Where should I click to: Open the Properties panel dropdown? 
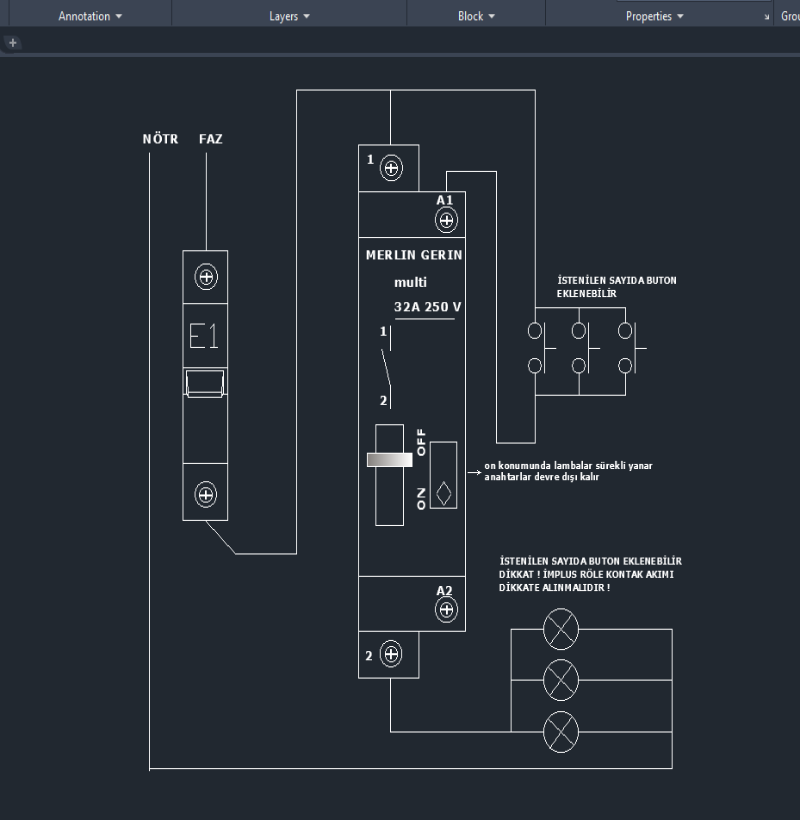[655, 16]
